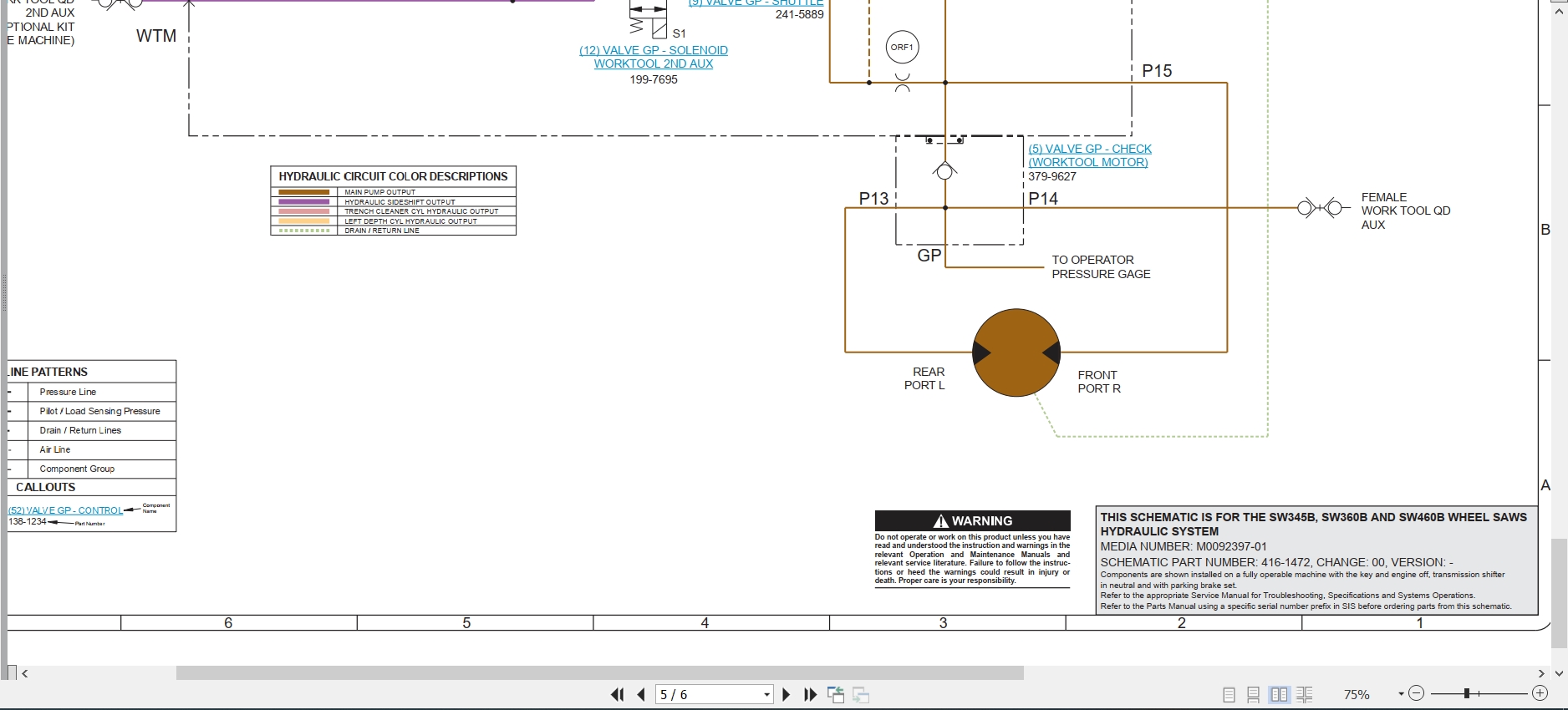Go to the first page
This screenshot has height=710, width=1568.
pos(617,694)
